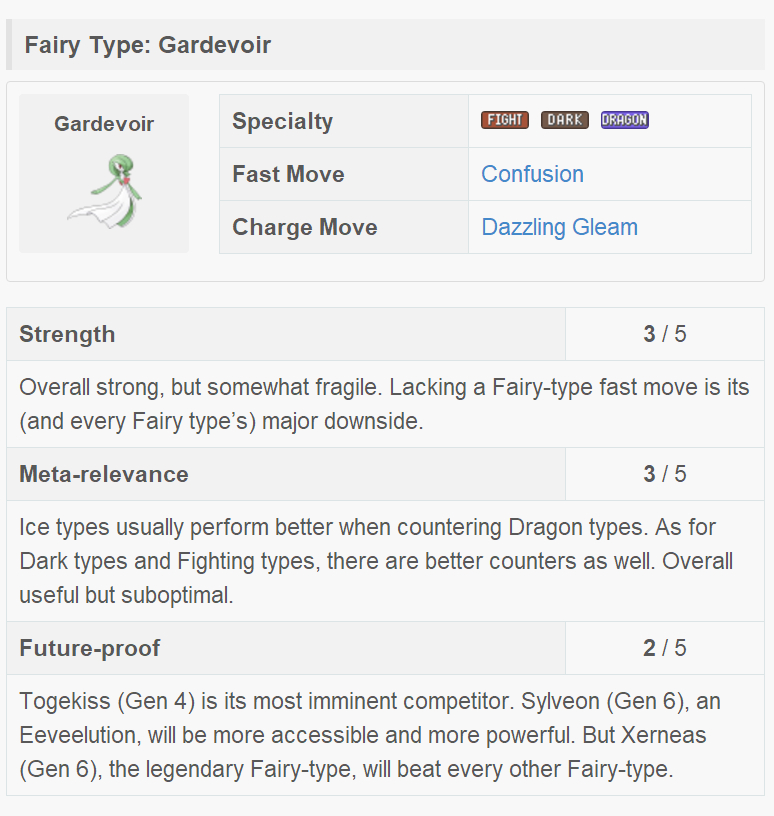Select the Strength row header
774x816 pixels.
coord(67,334)
